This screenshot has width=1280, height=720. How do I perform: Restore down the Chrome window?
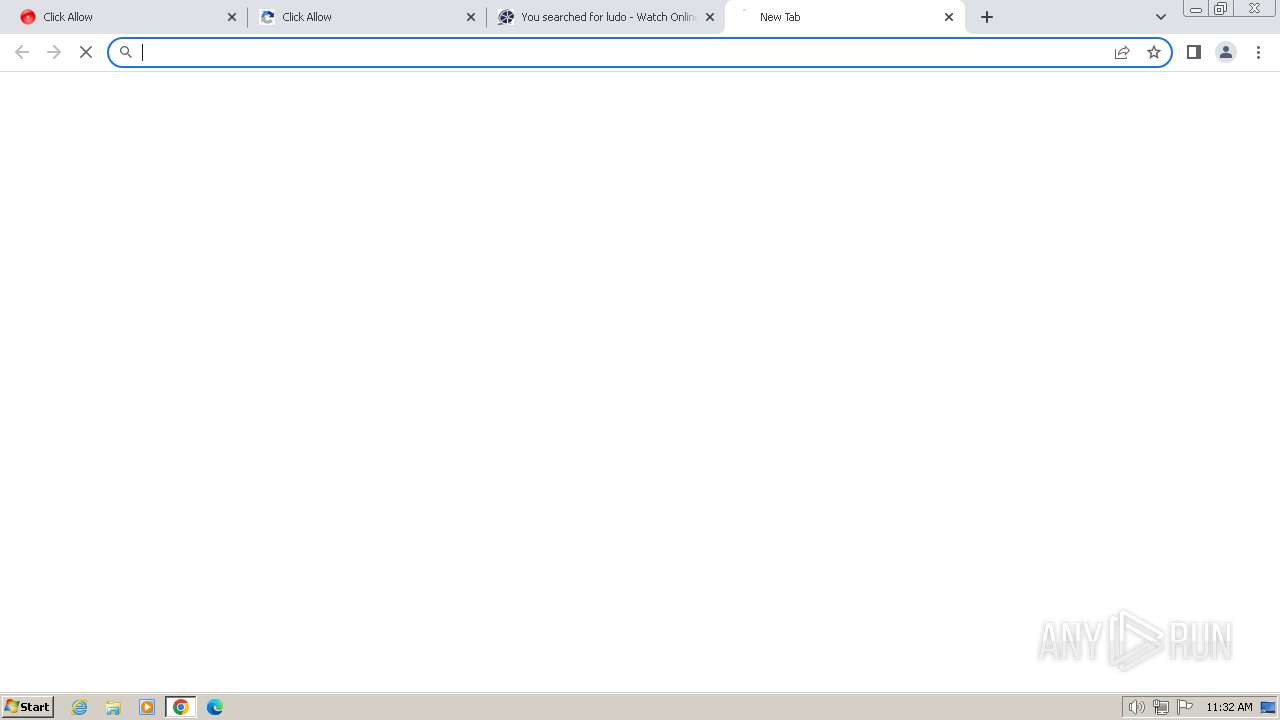pos(1221,9)
